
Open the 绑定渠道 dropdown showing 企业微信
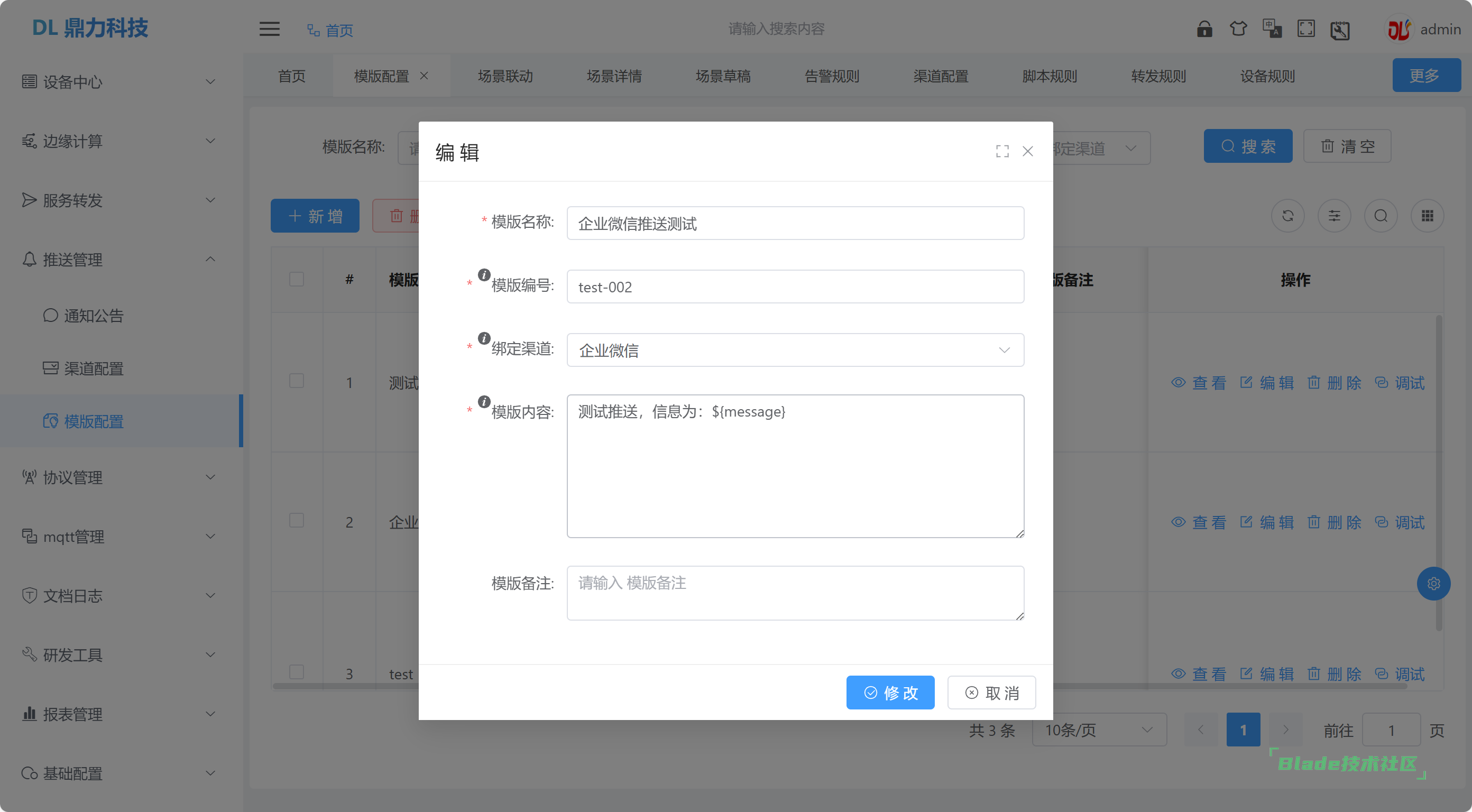pos(795,350)
